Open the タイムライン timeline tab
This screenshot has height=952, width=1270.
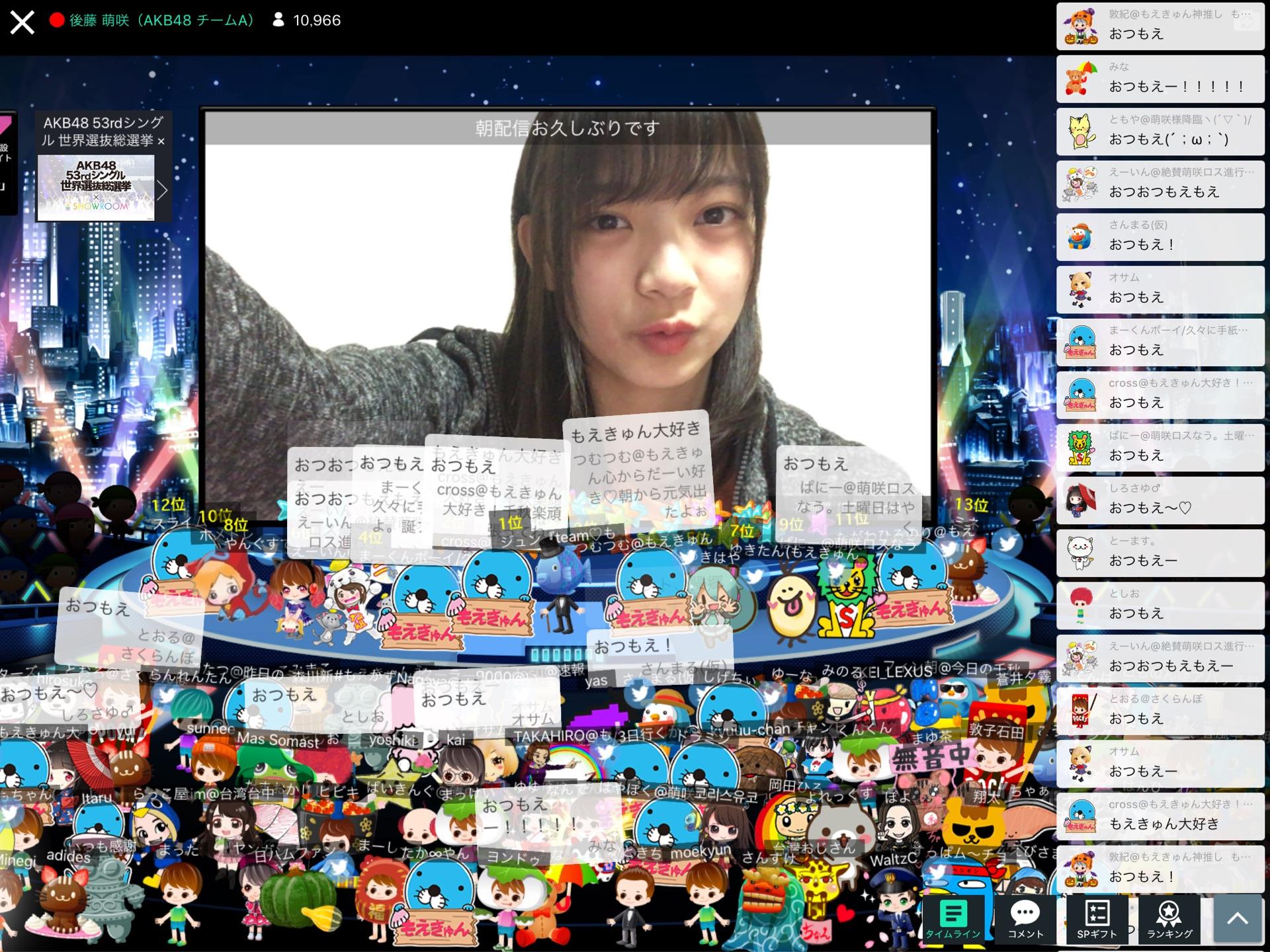(x=952, y=919)
